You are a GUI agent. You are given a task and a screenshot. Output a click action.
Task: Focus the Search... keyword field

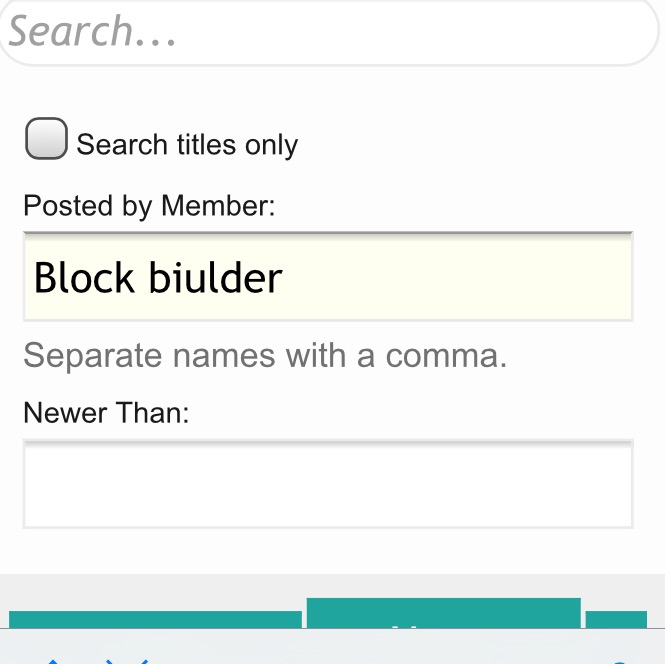point(329,31)
